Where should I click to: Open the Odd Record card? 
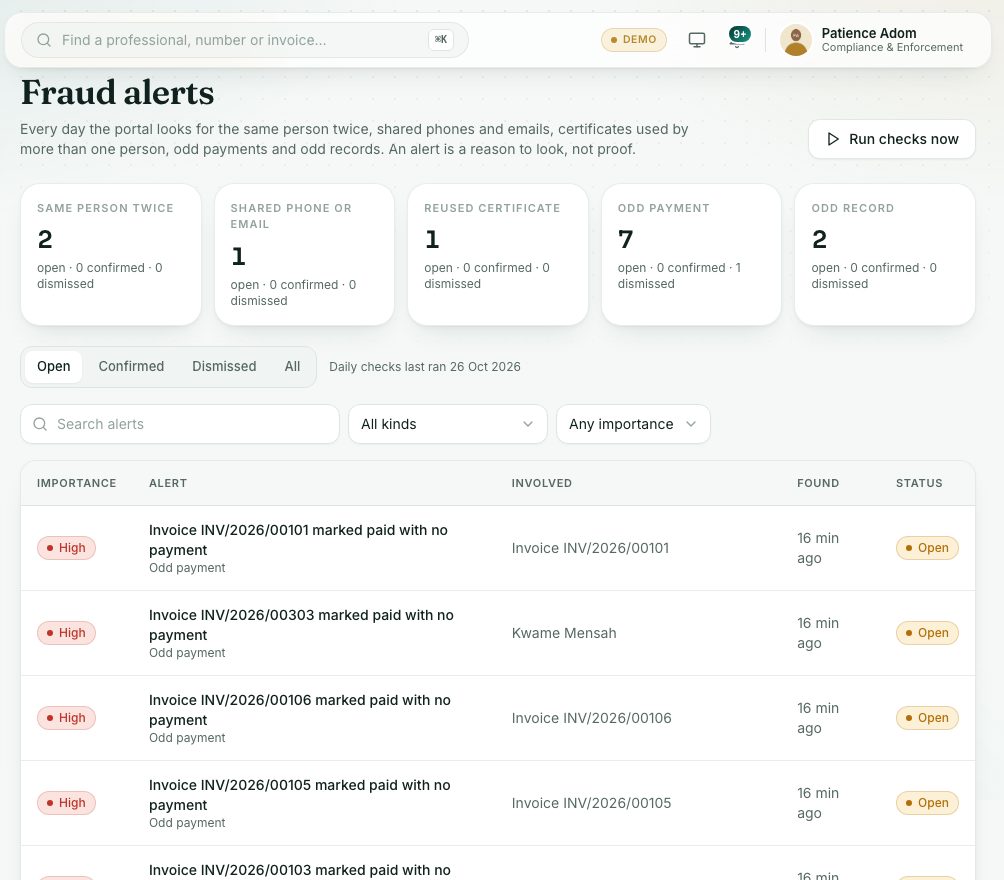(884, 255)
